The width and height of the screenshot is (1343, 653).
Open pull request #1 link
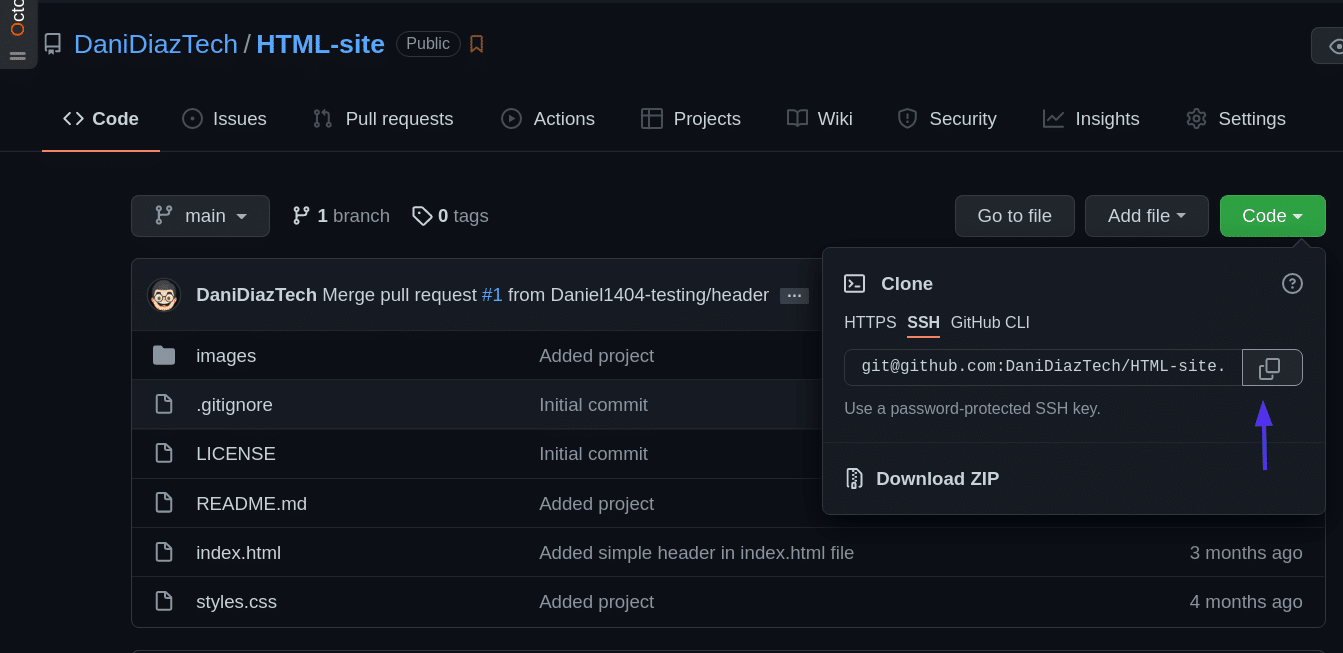pyautogui.click(x=492, y=294)
